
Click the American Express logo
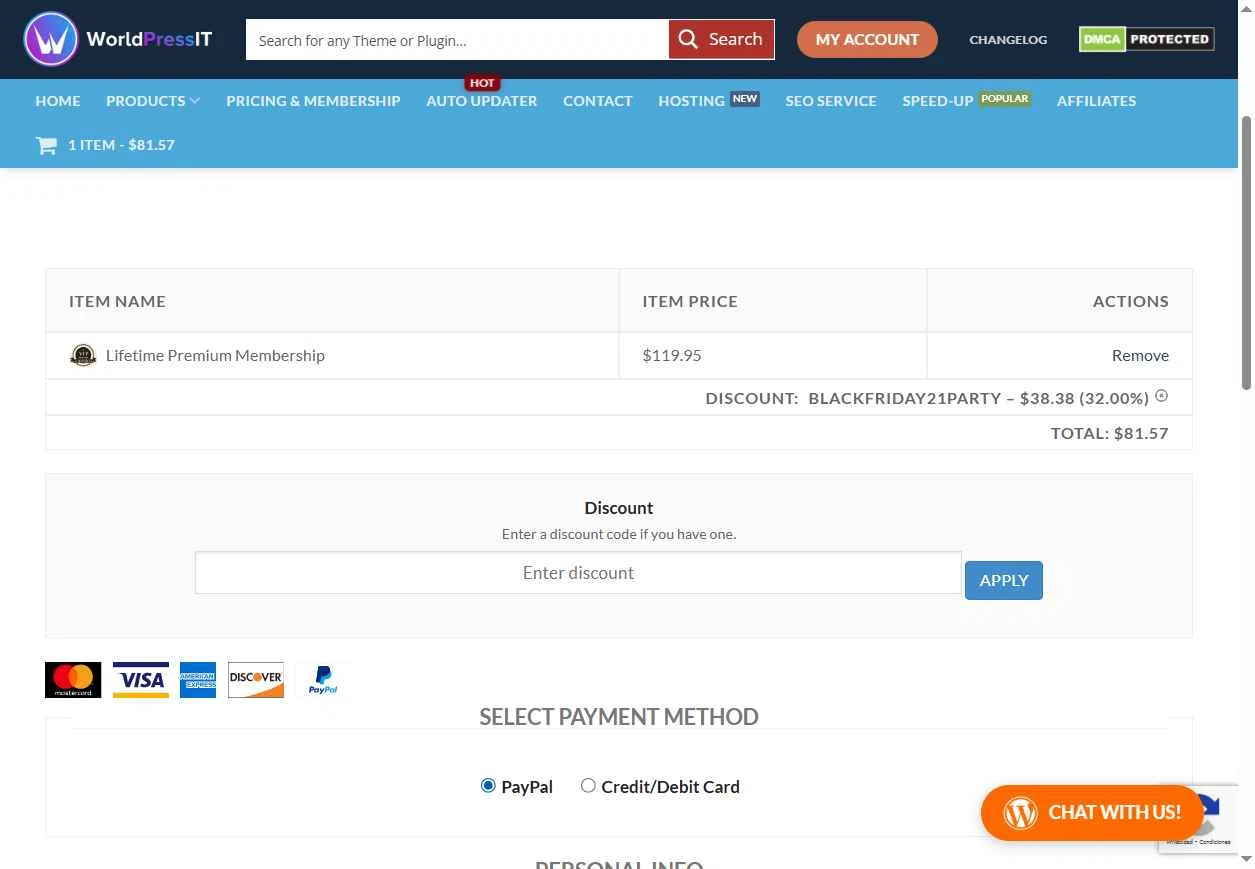pyautogui.click(x=198, y=680)
